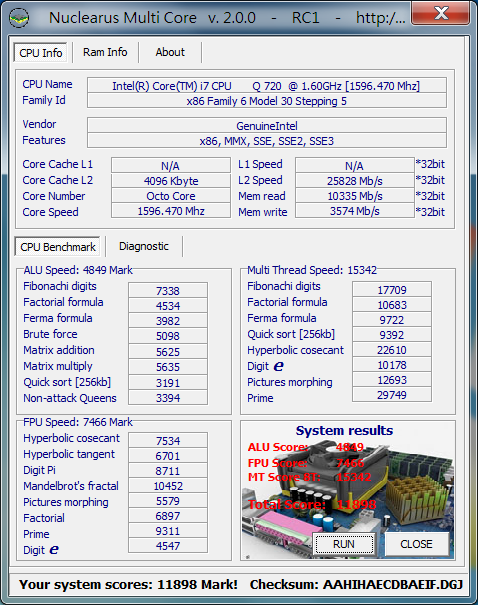This screenshot has height=605, width=478.
Task: Click the Mem write 3574 Mb/s field
Action: (x=355, y=211)
